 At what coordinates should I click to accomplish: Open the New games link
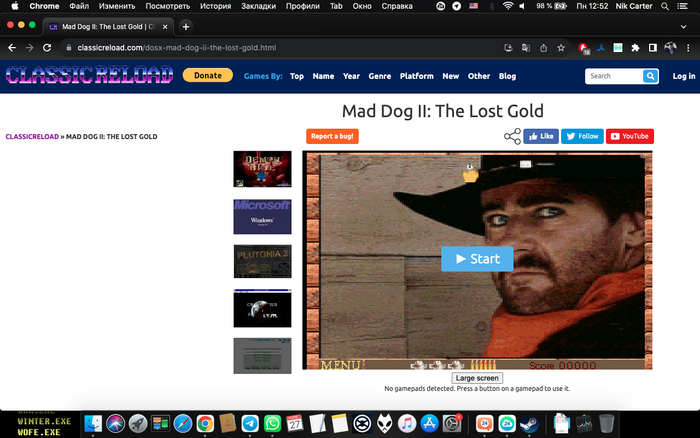(451, 76)
